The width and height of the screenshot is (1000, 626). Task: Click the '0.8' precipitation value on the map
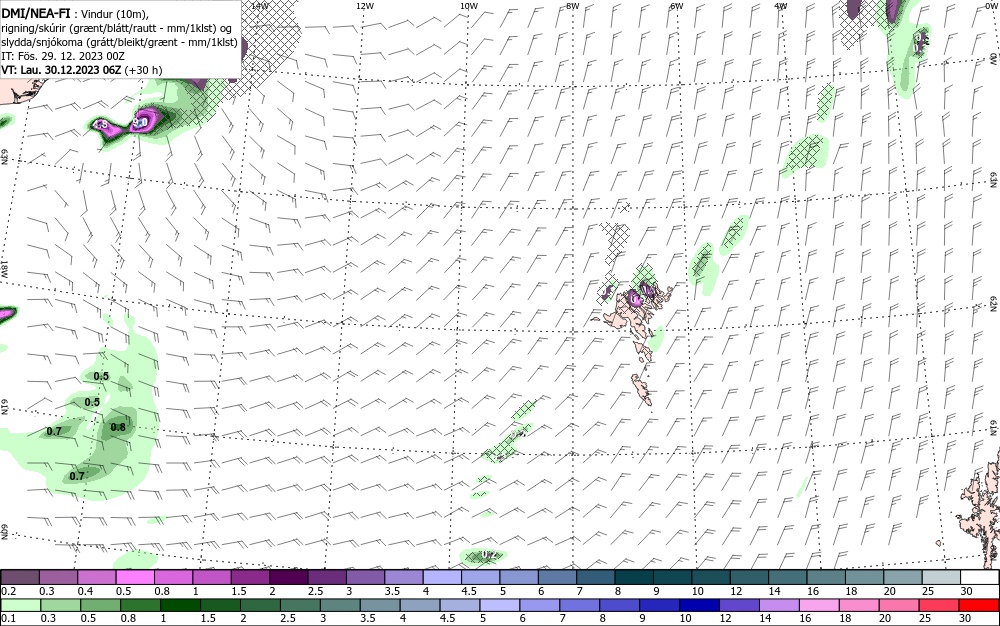[118, 427]
